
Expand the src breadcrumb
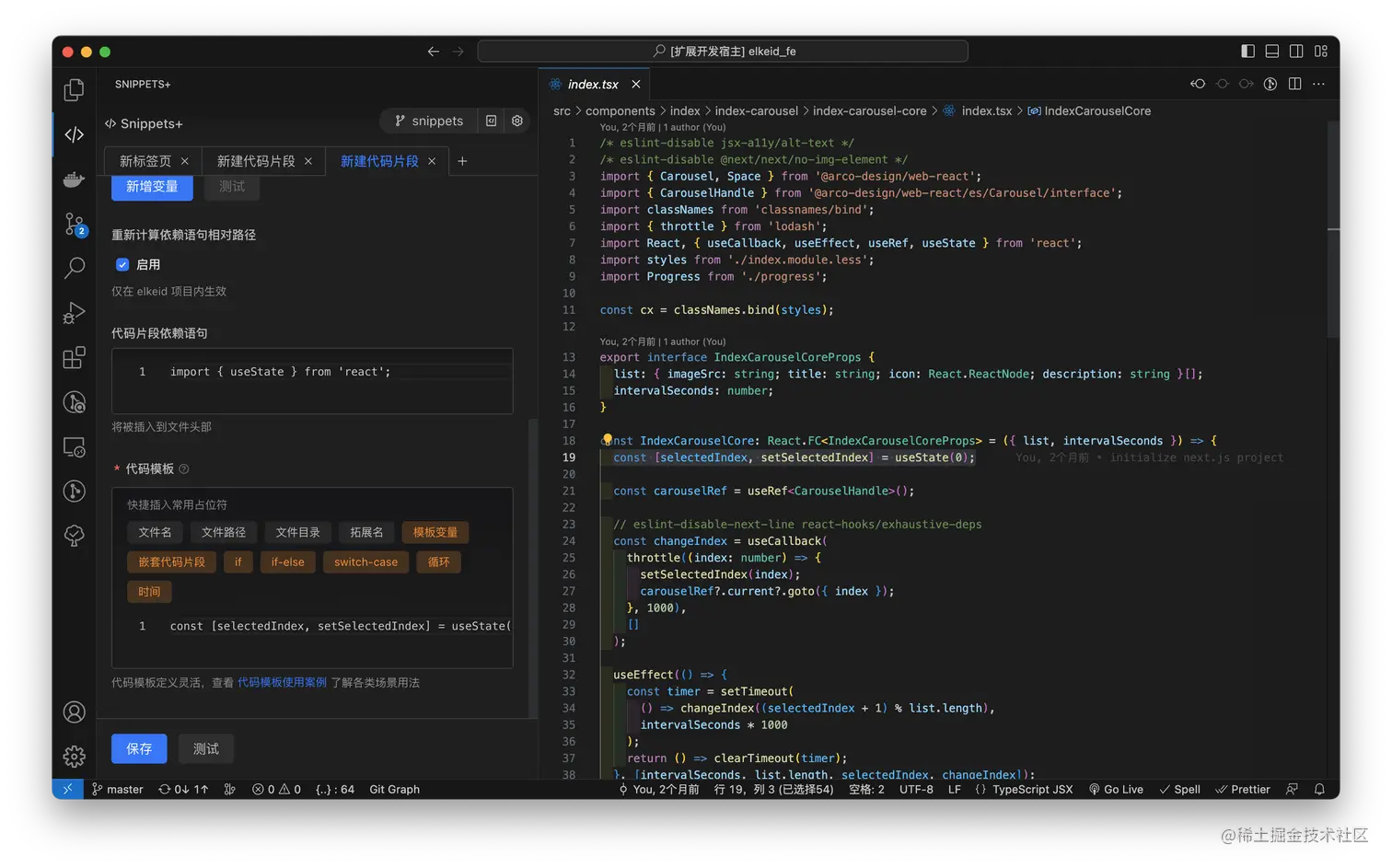point(562,111)
